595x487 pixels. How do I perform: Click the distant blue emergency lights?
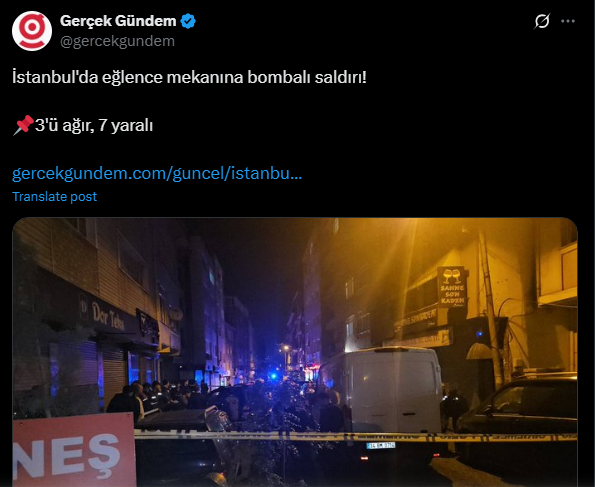(274, 376)
